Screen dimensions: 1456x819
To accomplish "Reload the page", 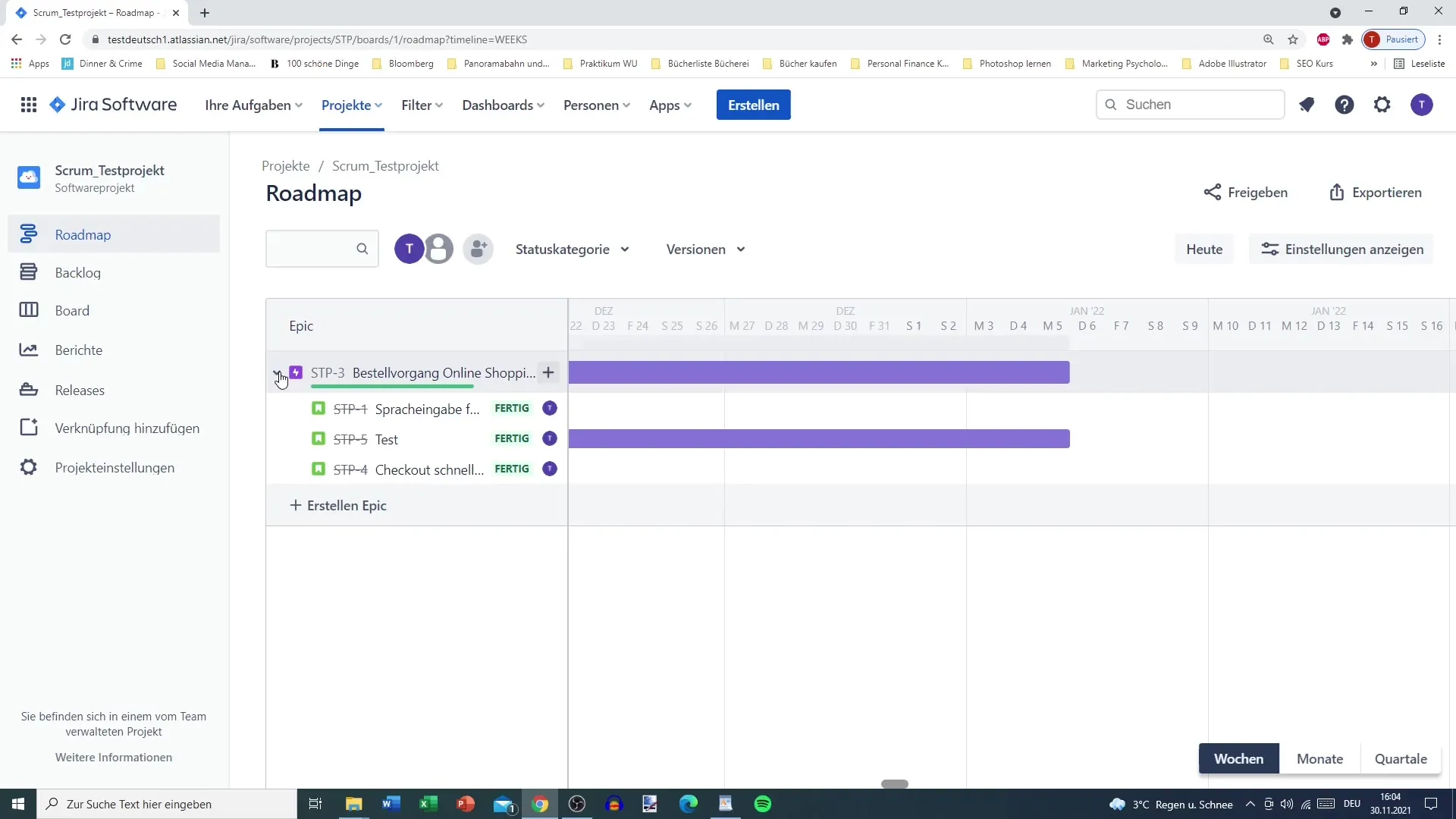I will (x=65, y=39).
